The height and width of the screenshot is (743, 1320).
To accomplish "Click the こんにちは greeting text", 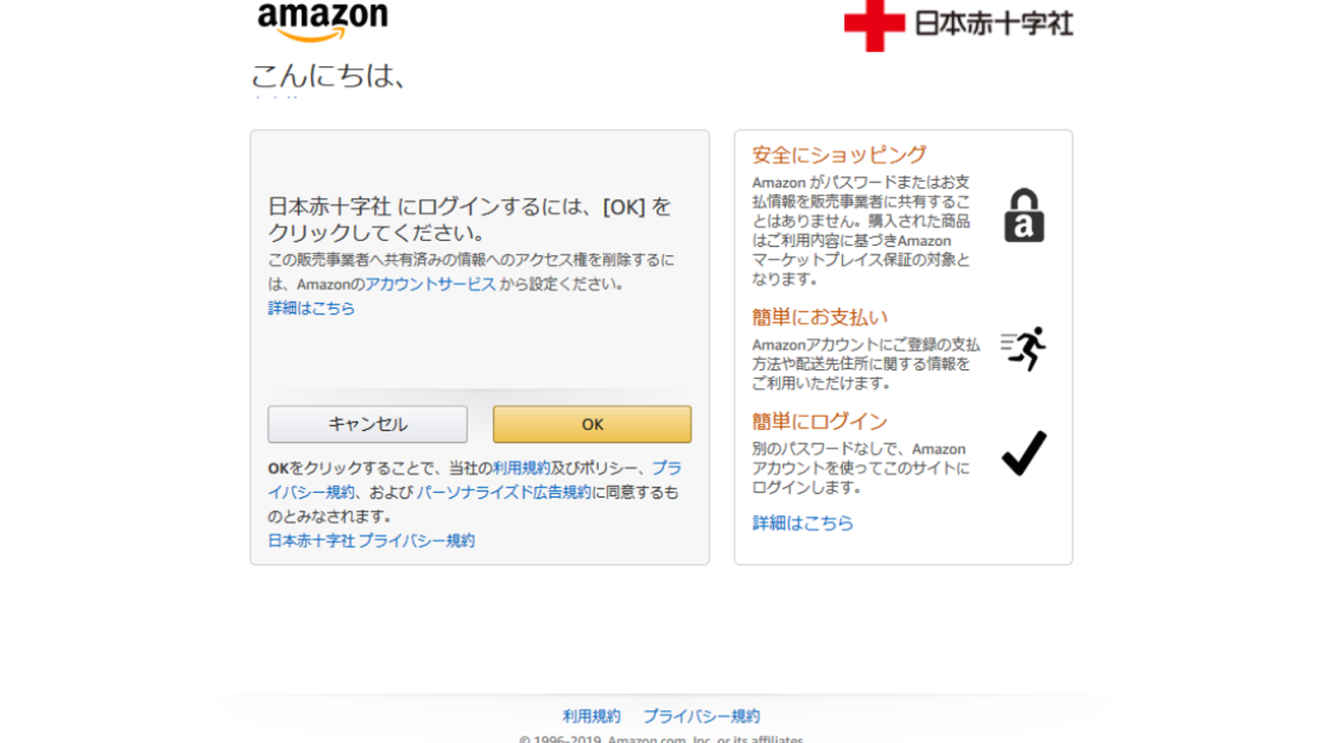I will coord(328,76).
